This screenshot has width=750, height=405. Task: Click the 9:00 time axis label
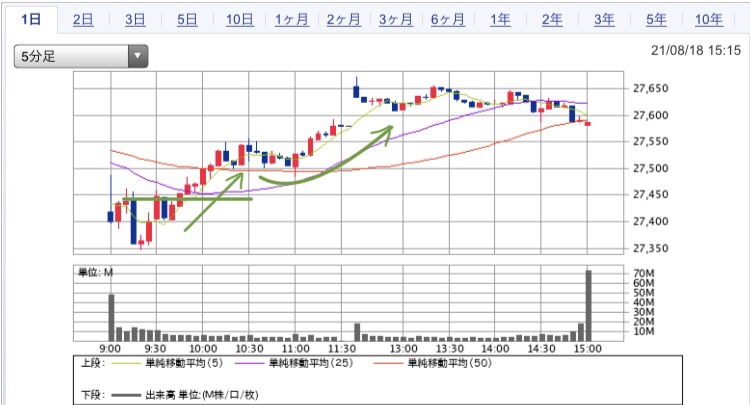pyautogui.click(x=110, y=349)
